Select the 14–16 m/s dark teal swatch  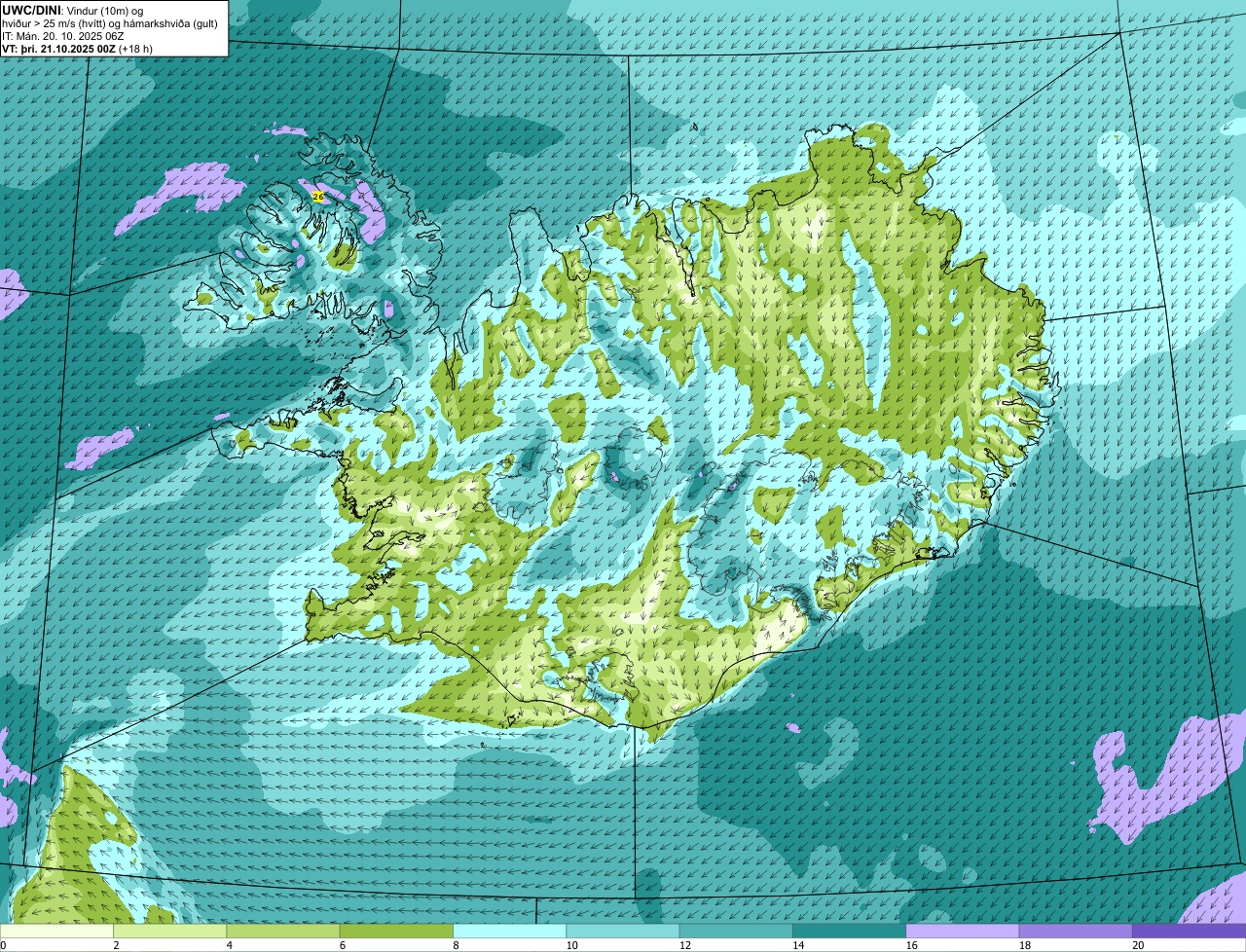850,932
